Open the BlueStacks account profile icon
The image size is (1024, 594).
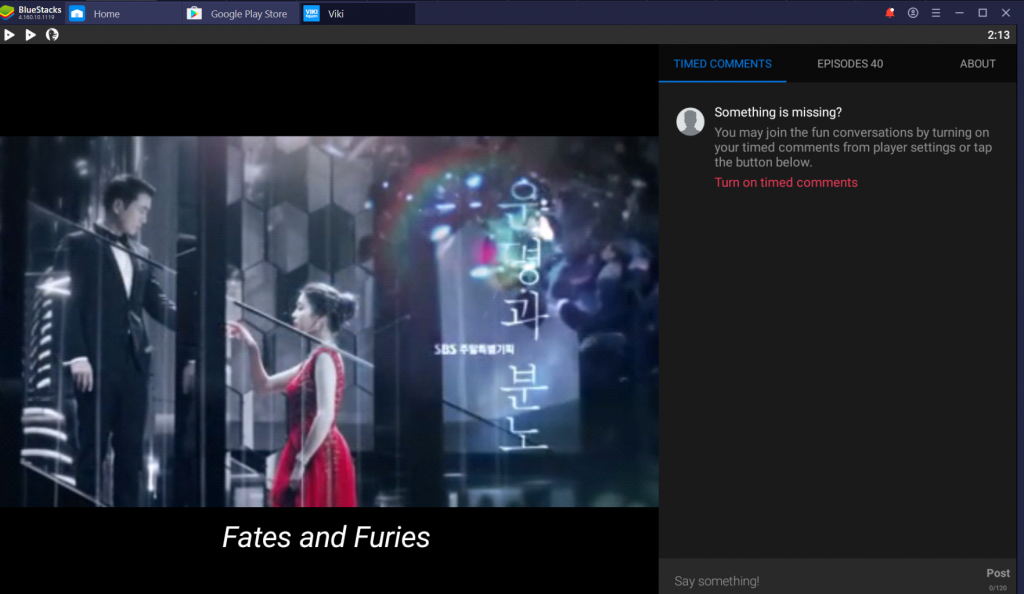coord(913,12)
